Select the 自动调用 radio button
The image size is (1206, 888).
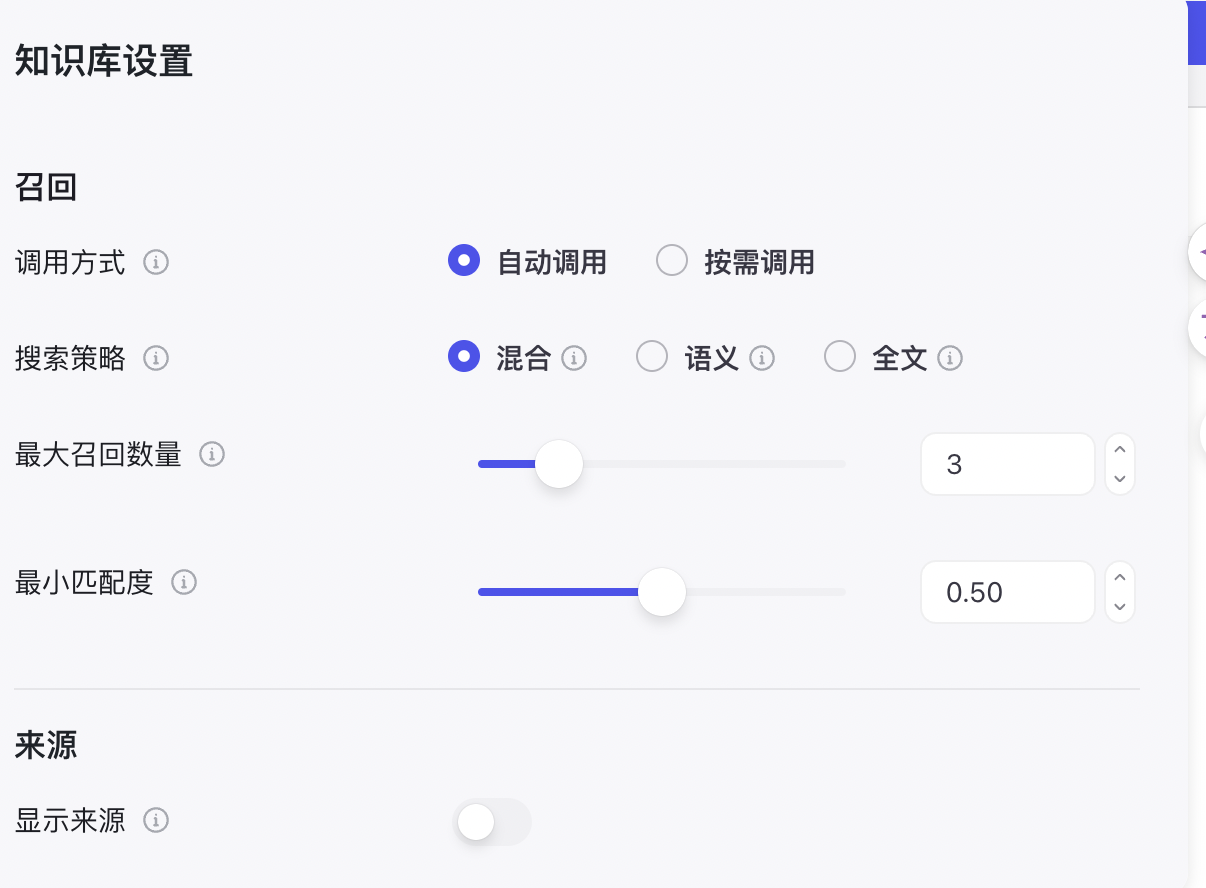click(464, 262)
